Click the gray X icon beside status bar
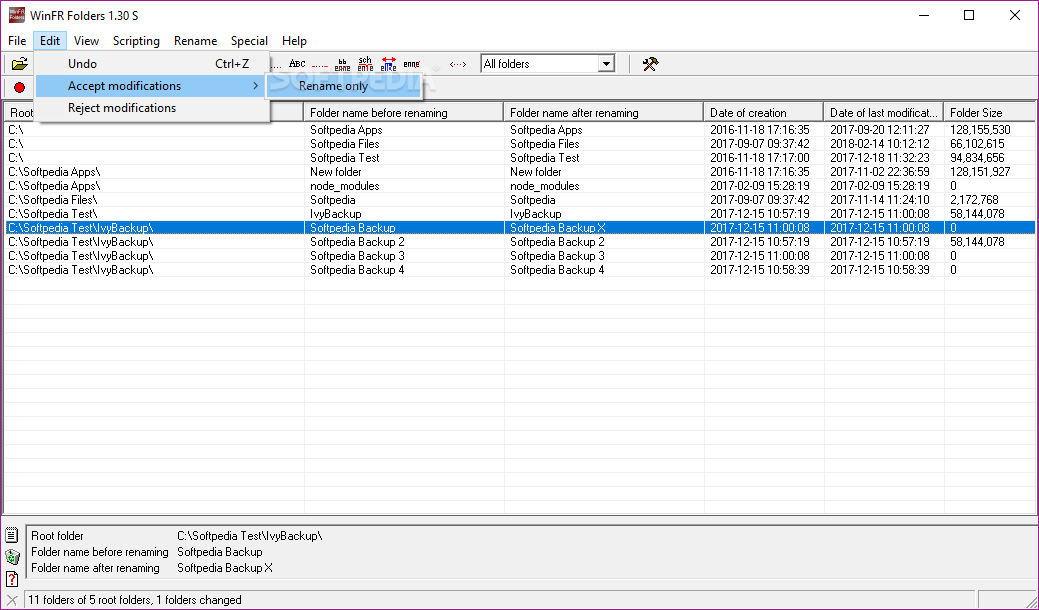 point(12,600)
